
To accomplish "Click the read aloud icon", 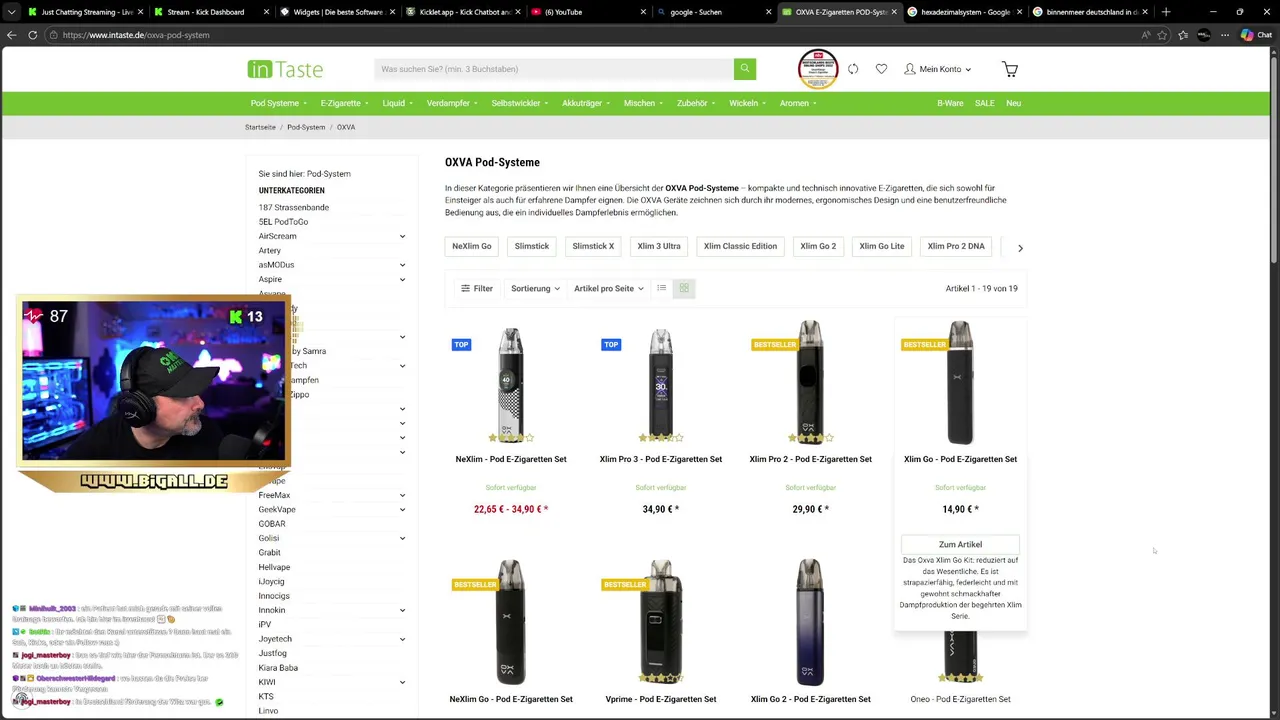I will coord(1146,34).
